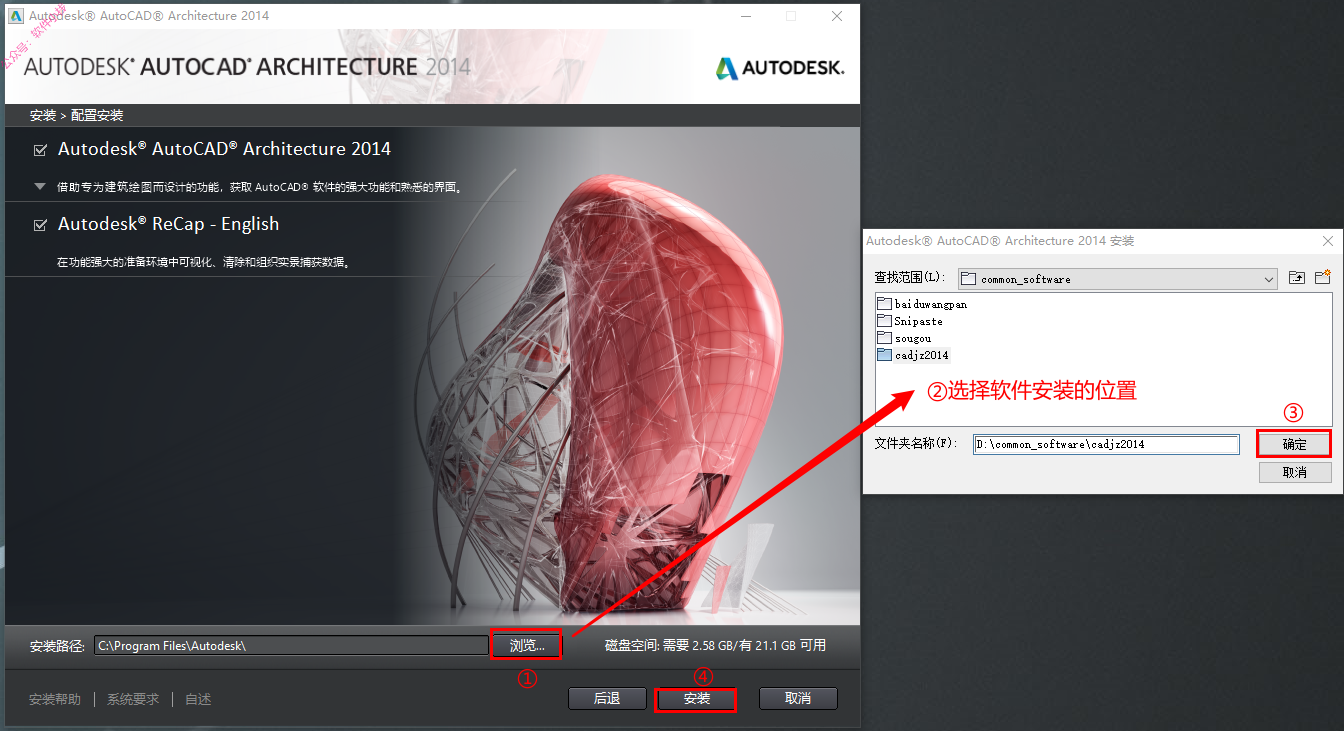Viewport: 1344px width, 731px height.
Task: Select the cadjz2014 folder
Action: (x=913, y=355)
